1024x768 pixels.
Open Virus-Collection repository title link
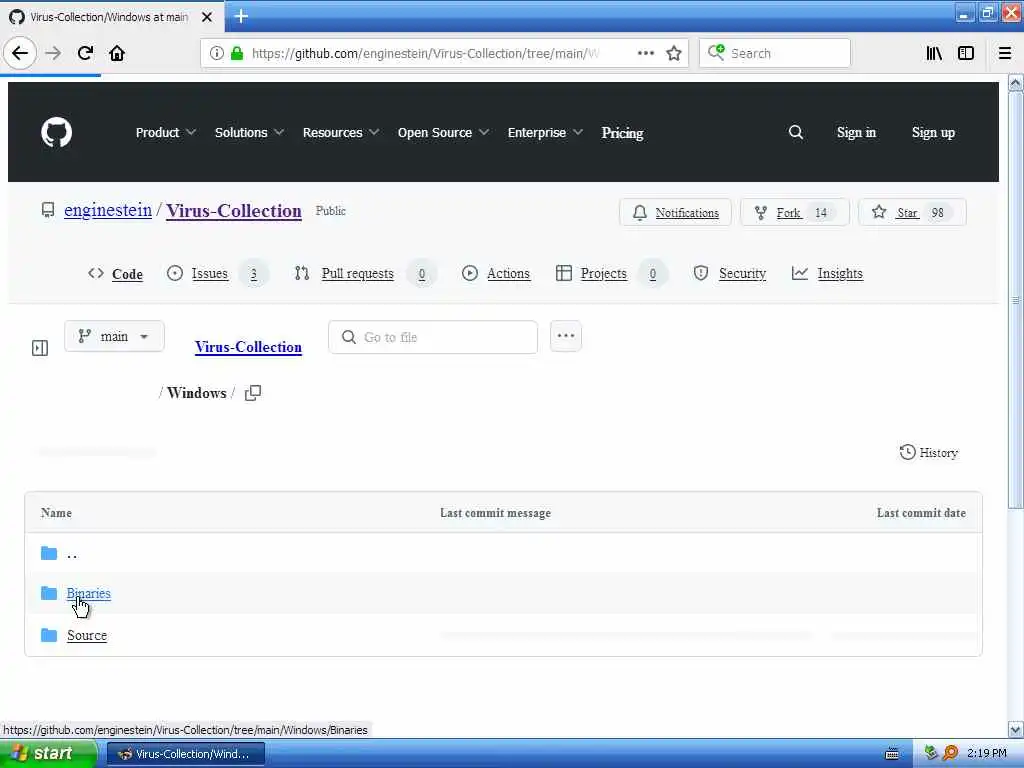[234, 211]
